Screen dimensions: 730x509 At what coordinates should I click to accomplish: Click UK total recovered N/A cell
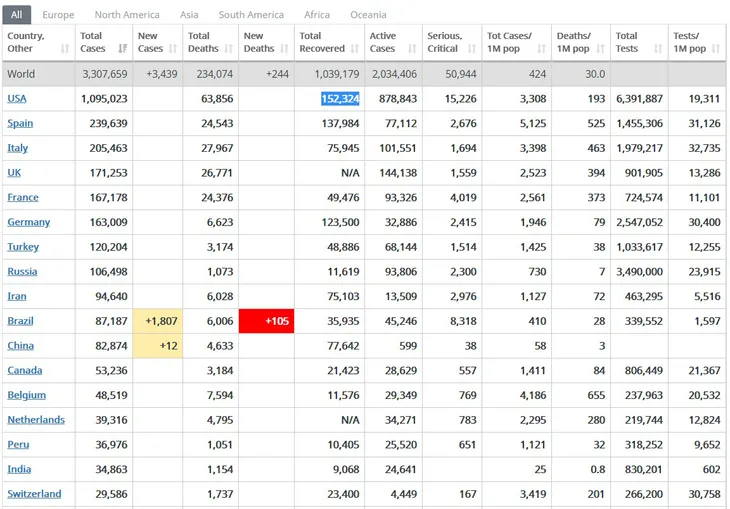pyautogui.click(x=350, y=173)
